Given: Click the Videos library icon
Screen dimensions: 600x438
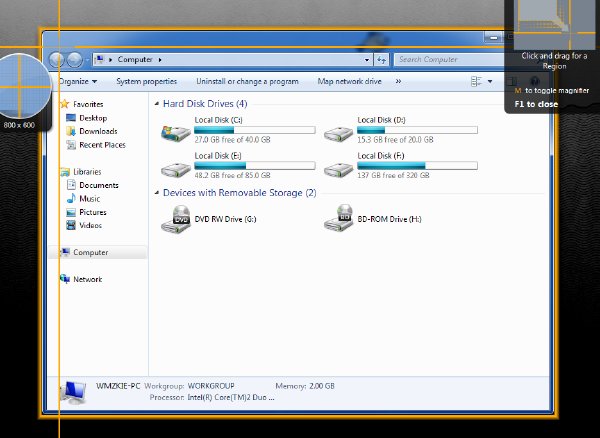Looking at the screenshot, I should 71,225.
